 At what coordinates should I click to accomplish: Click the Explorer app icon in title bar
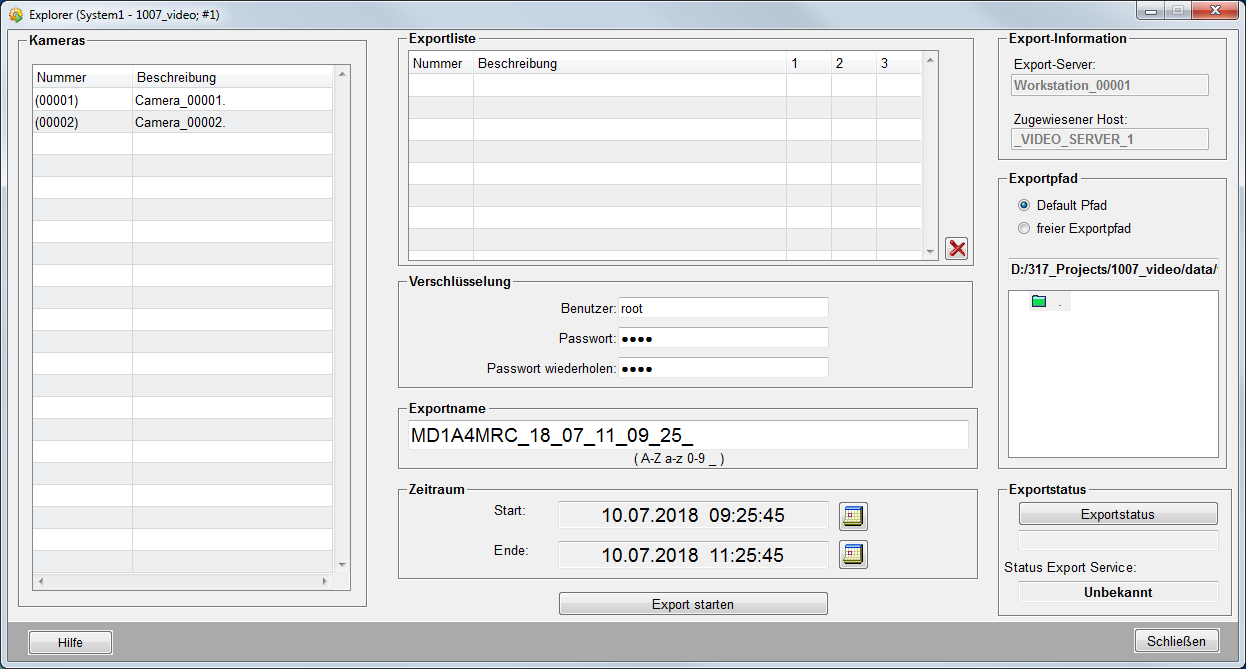16,15
